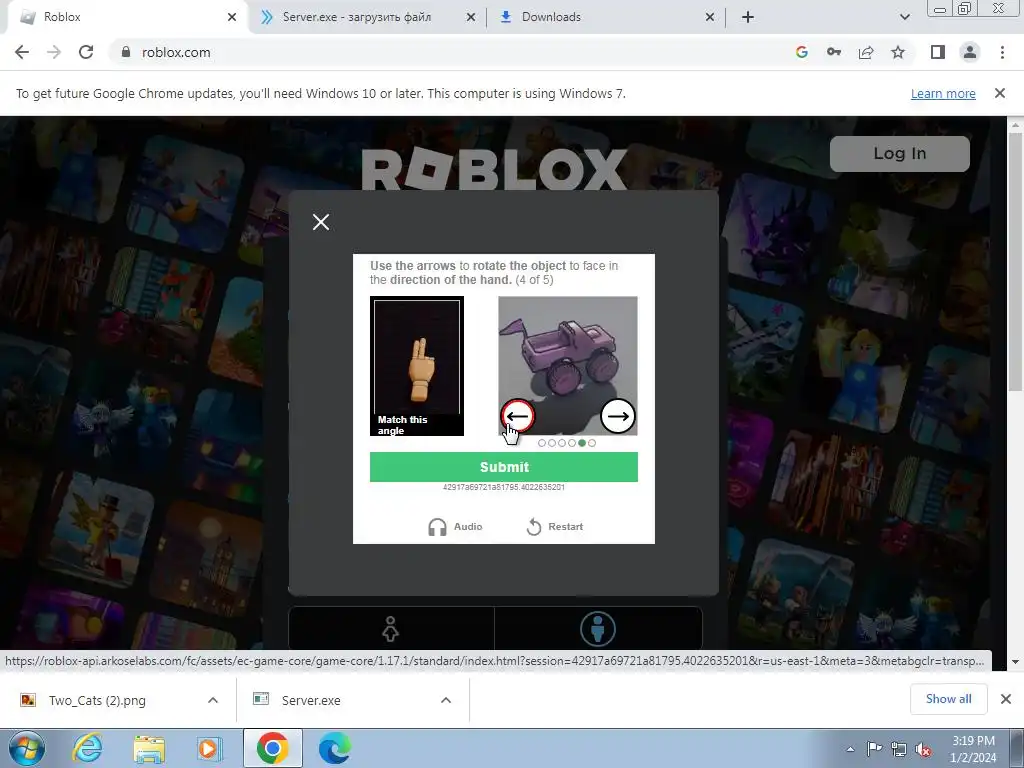Open the Learn more link

pyautogui.click(x=943, y=93)
